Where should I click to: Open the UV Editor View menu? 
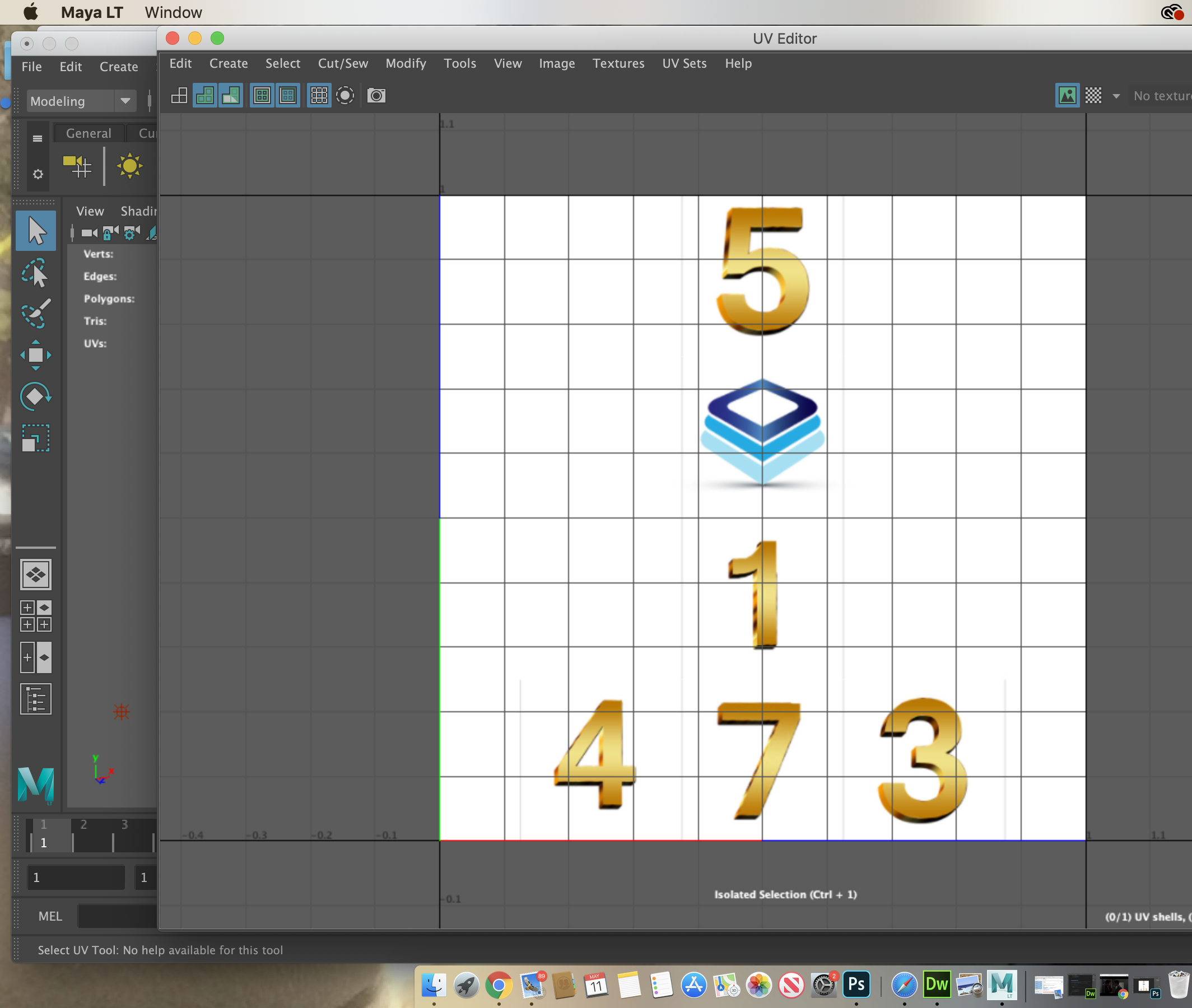pyautogui.click(x=508, y=63)
